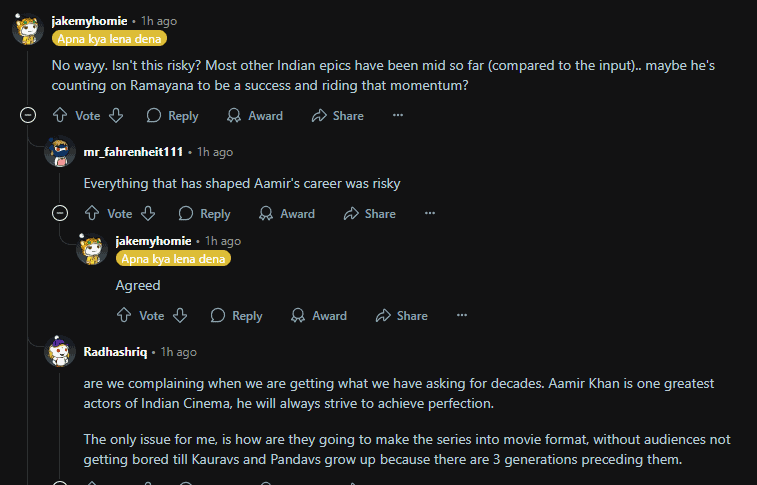Open Radhashriq's user profile link
This screenshot has width=757, height=485.
[x=116, y=352]
